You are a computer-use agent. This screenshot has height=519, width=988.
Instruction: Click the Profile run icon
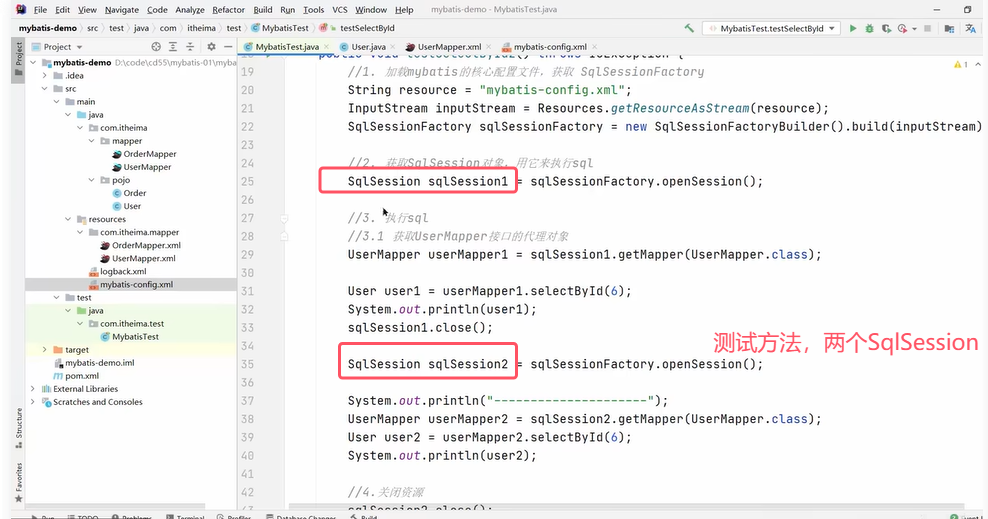tap(902, 28)
